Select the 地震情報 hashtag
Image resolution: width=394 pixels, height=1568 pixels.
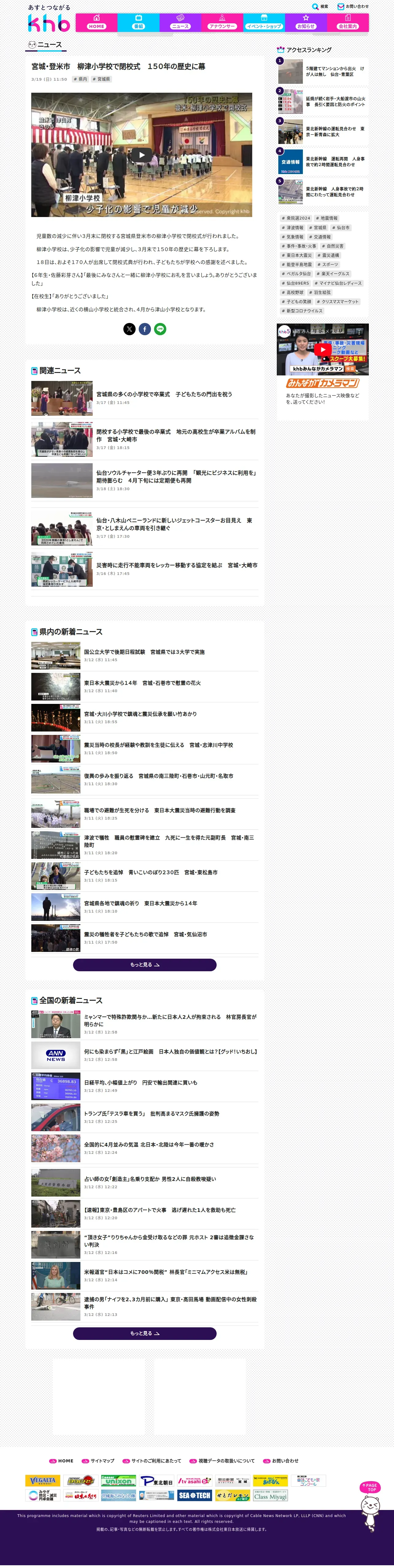click(327, 218)
